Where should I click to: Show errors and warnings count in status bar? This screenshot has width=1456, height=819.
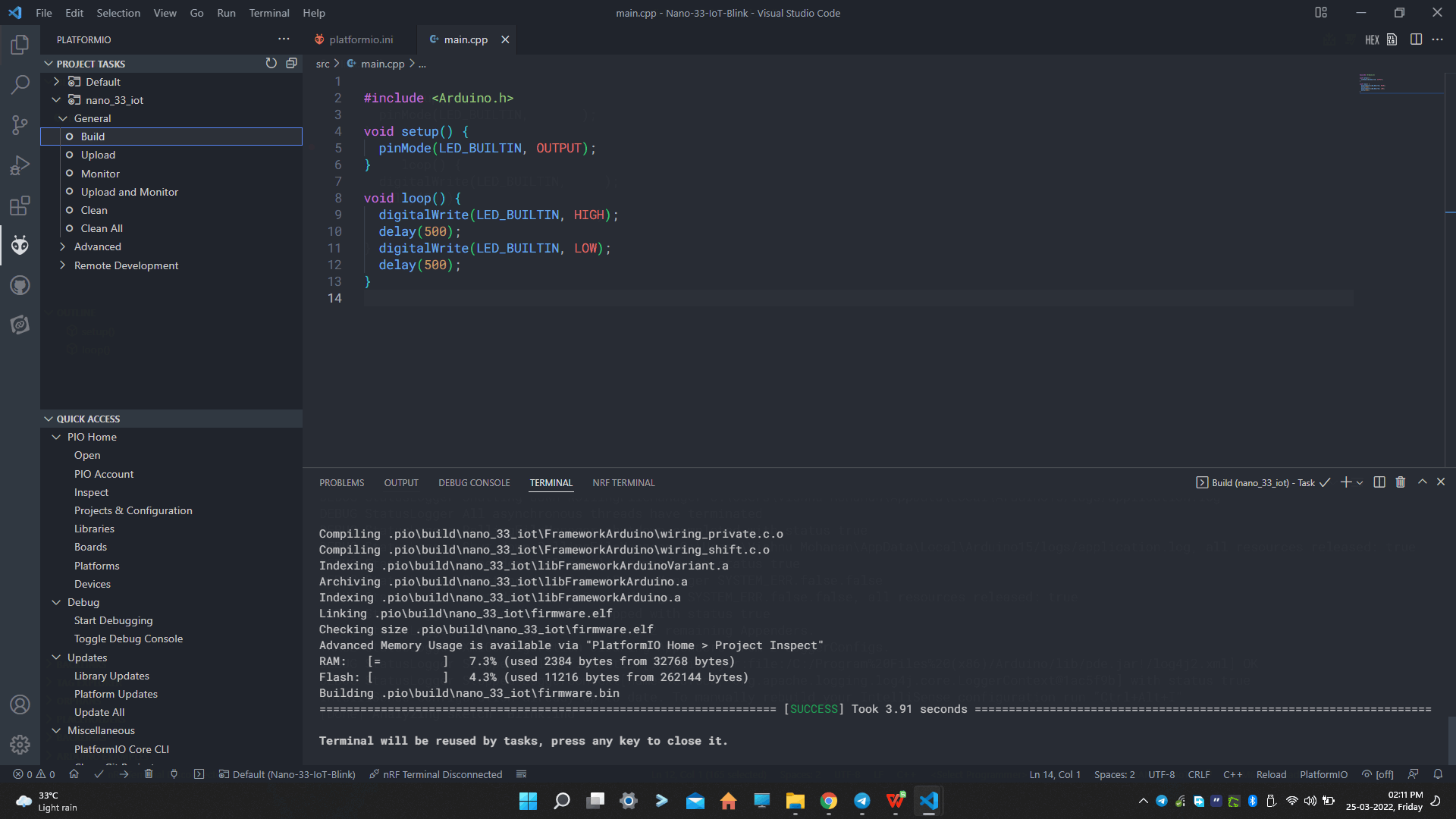[x=34, y=774]
